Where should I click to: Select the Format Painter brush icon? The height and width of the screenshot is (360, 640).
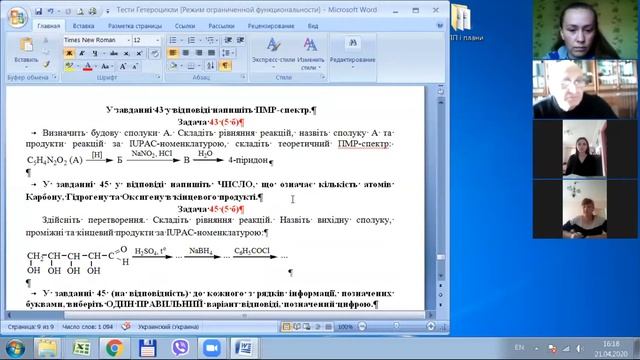[46, 64]
